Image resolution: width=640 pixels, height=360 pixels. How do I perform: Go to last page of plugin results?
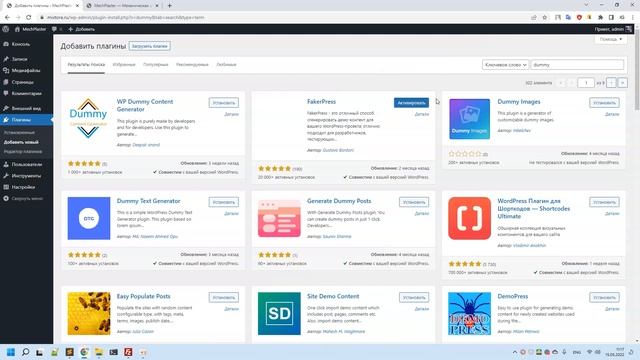(622, 83)
